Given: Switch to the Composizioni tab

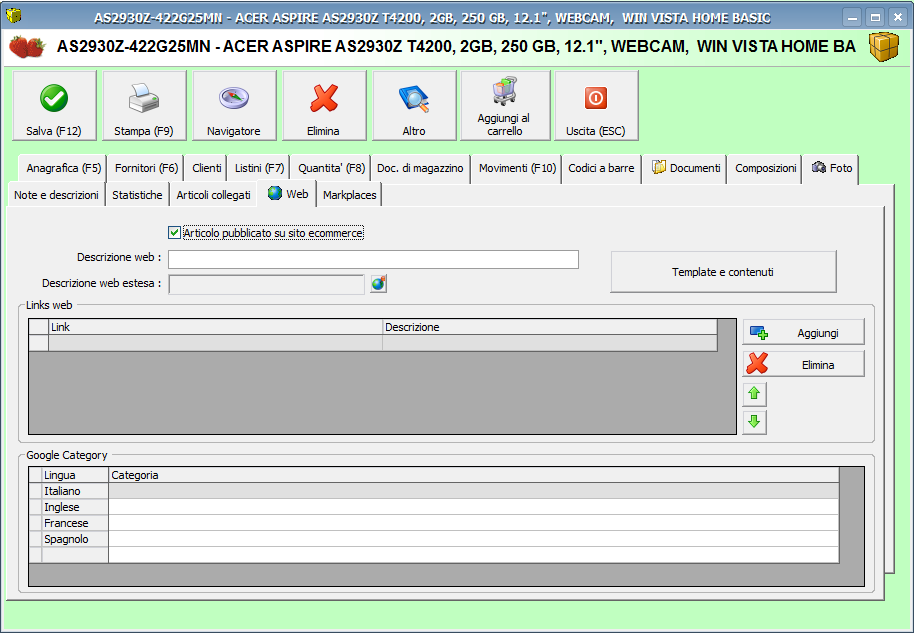Looking at the screenshot, I should click(765, 168).
